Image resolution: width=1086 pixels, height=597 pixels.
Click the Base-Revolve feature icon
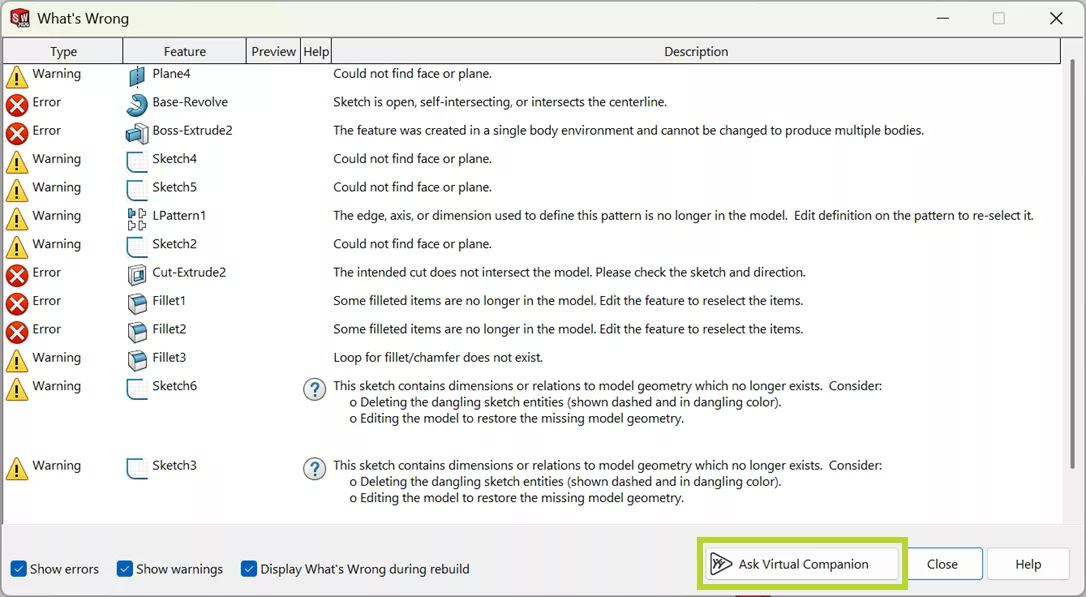click(x=137, y=102)
